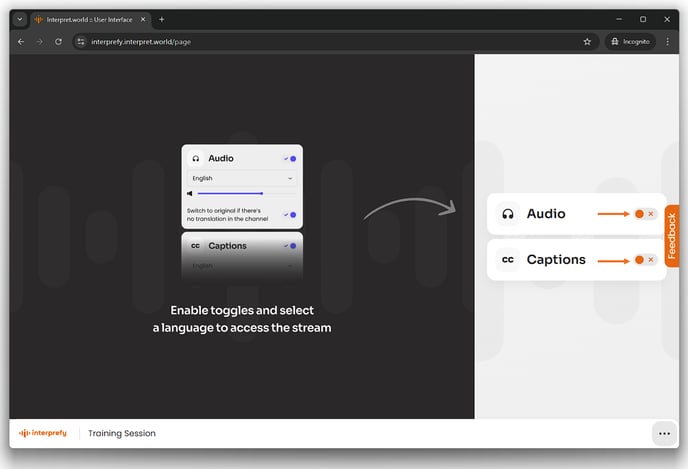View site information icon in address bar
Viewport: 688px width, 469px height.
[x=81, y=42]
